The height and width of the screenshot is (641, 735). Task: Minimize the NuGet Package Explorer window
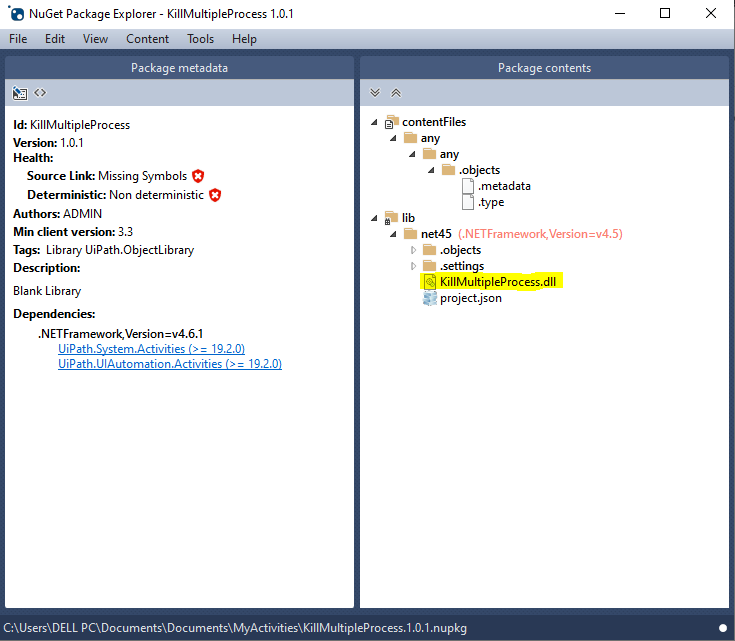click(620, 14)
